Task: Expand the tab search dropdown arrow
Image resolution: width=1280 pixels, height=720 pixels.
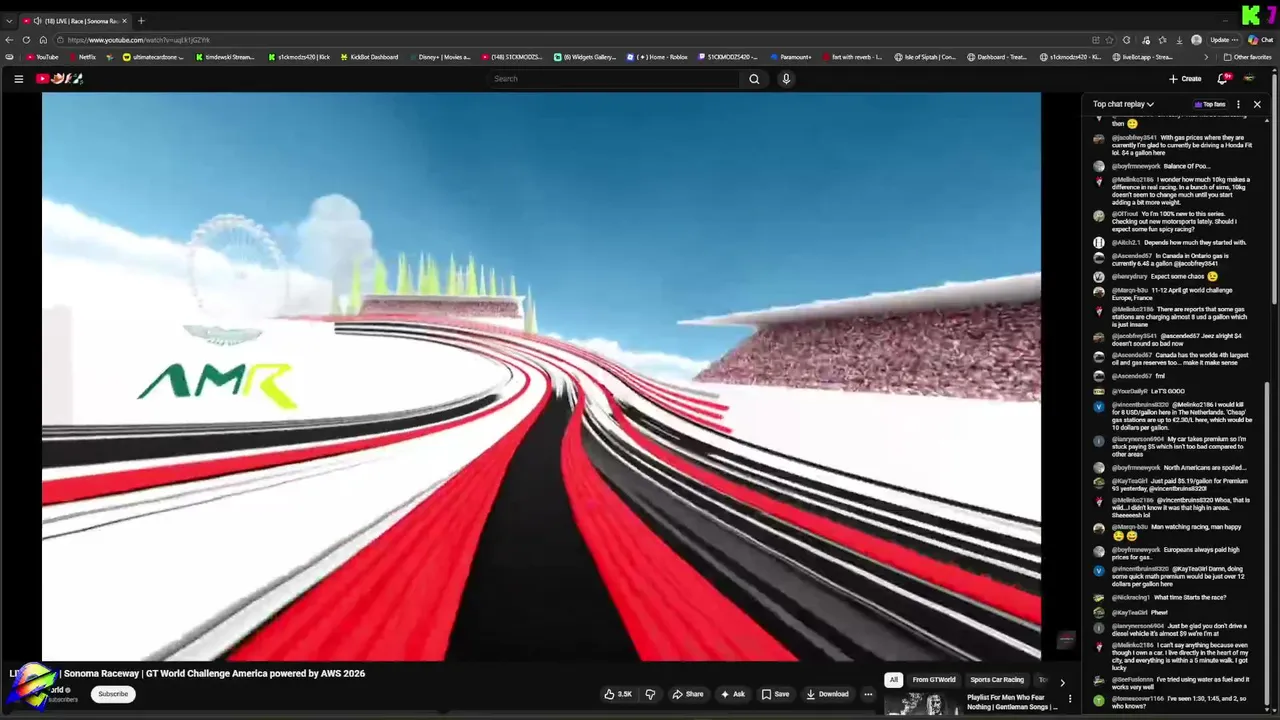Action: click(9, 21)
